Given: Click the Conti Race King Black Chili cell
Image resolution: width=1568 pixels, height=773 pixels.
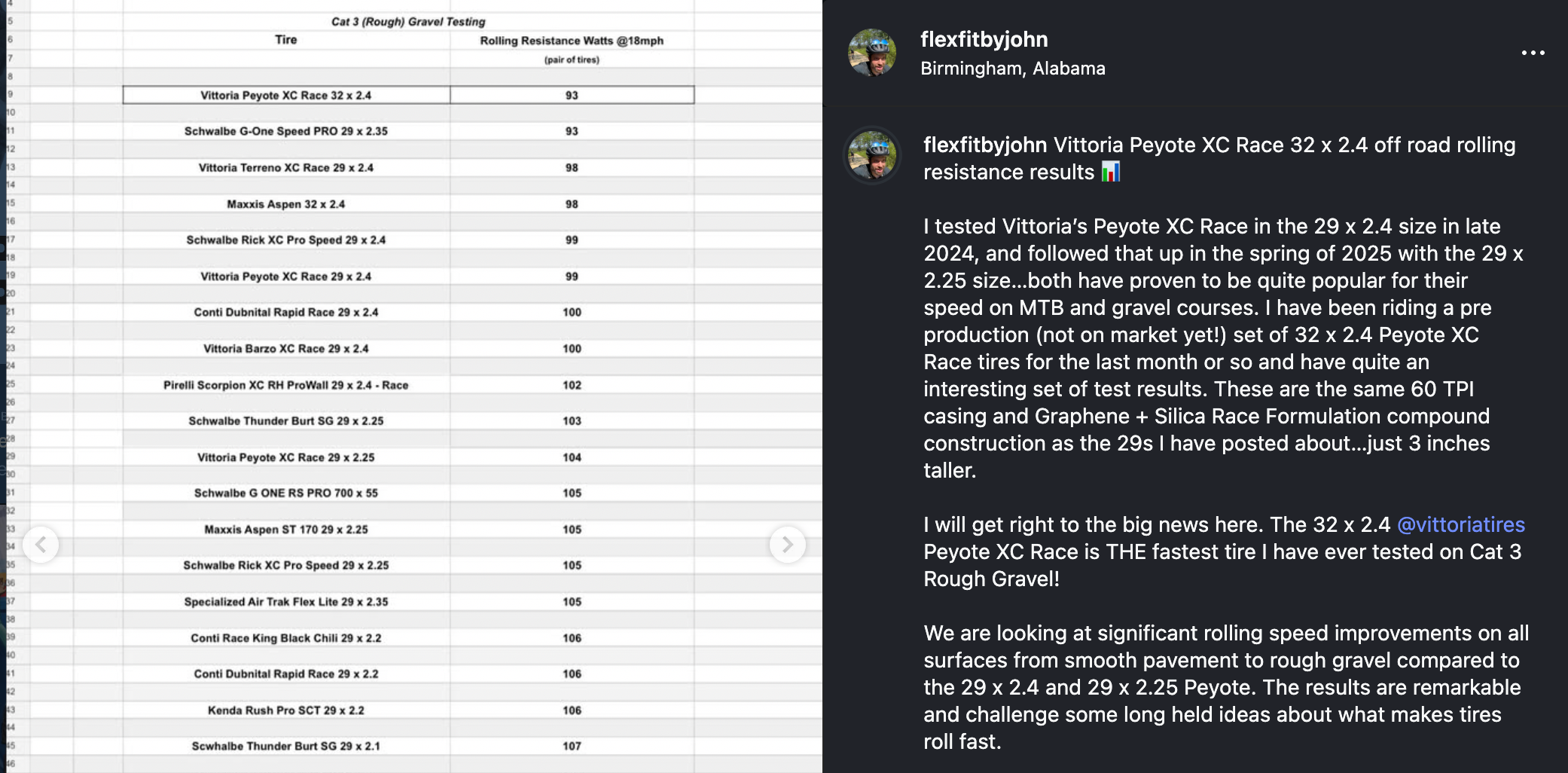Looking at the screenshot, I should tap(286, 638).
